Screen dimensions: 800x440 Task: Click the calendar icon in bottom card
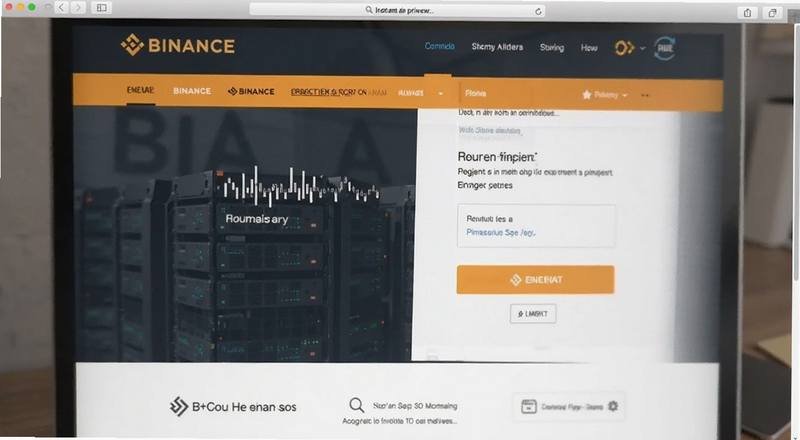coord(529,406)
